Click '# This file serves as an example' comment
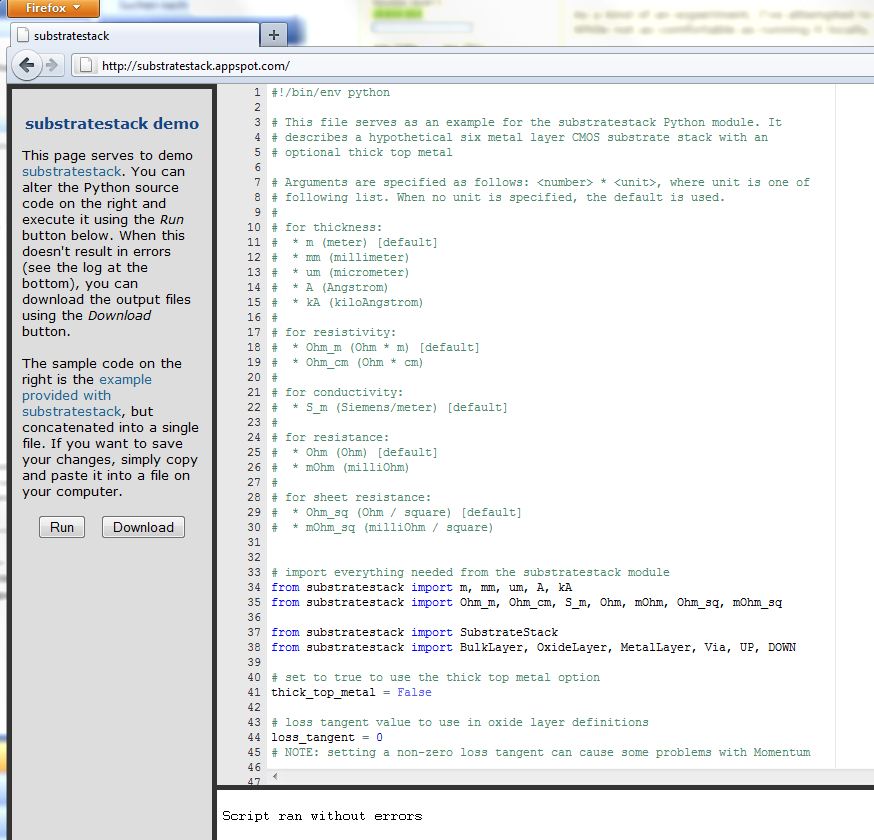The image size is (874, 840). tap(527, 123)
